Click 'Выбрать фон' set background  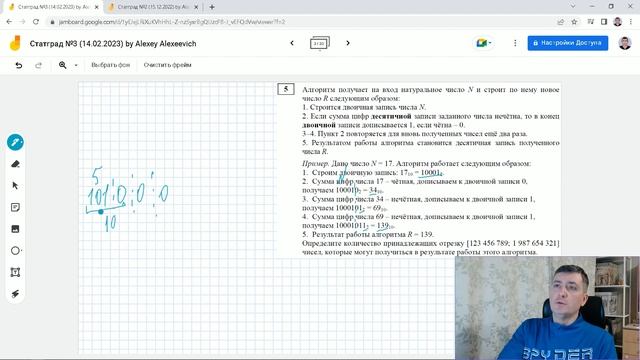point(110,65)
